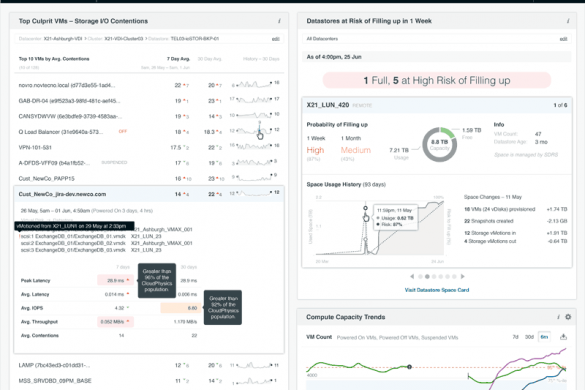Expand the A-DFDS-VFF09 VM row
The height and width of the screenshot is (390, 585).
pos(149,163)
